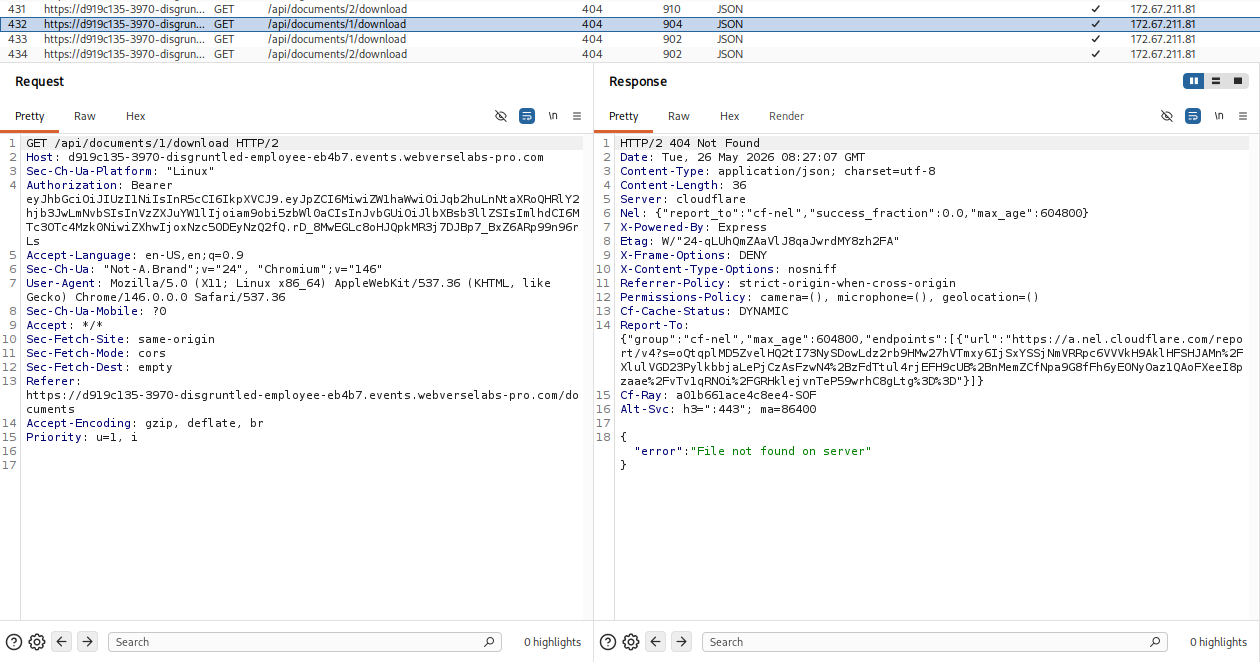This screenshot has height=662, width=1260.
Task: Switch Request panel to Hex tab
Action: click(x=136, y=116)
